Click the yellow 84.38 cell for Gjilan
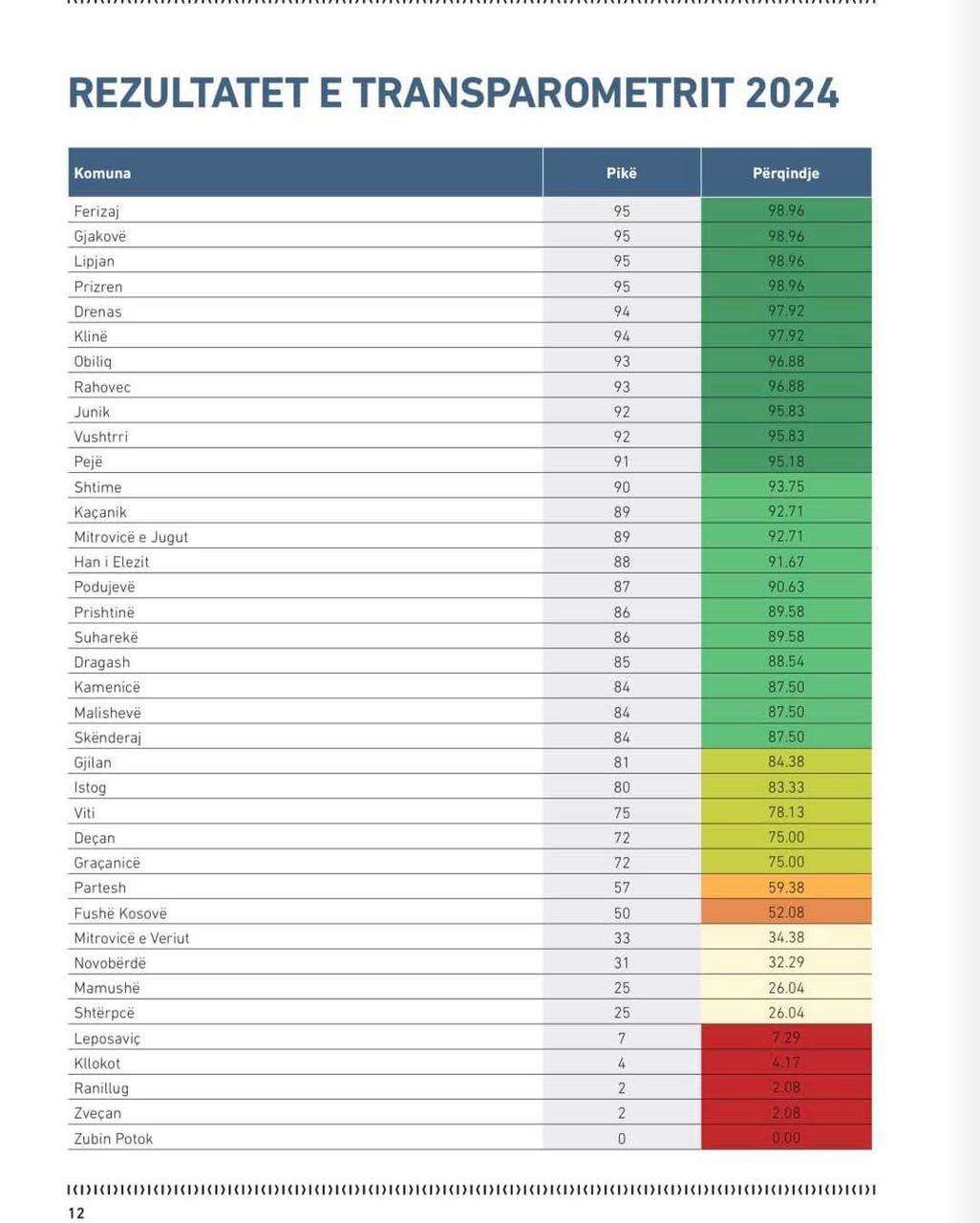This screenshot has height=1223, width=980. (786, 762)
